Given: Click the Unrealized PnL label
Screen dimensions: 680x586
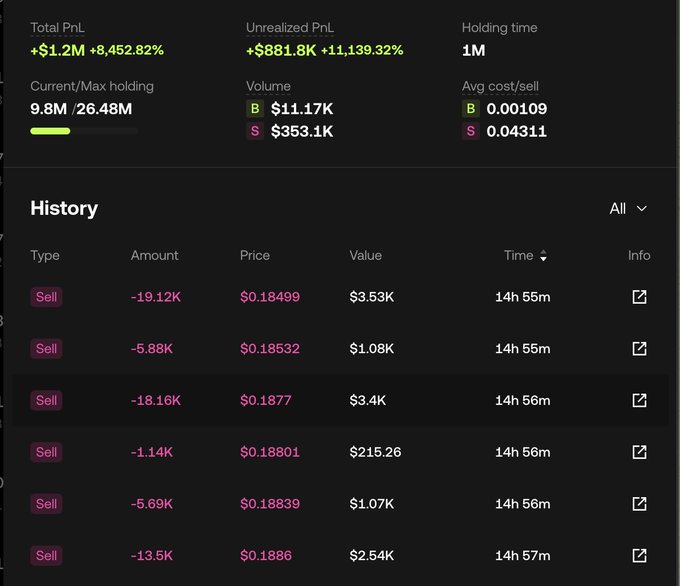Looking at the screenshot, I should point(290,28).
